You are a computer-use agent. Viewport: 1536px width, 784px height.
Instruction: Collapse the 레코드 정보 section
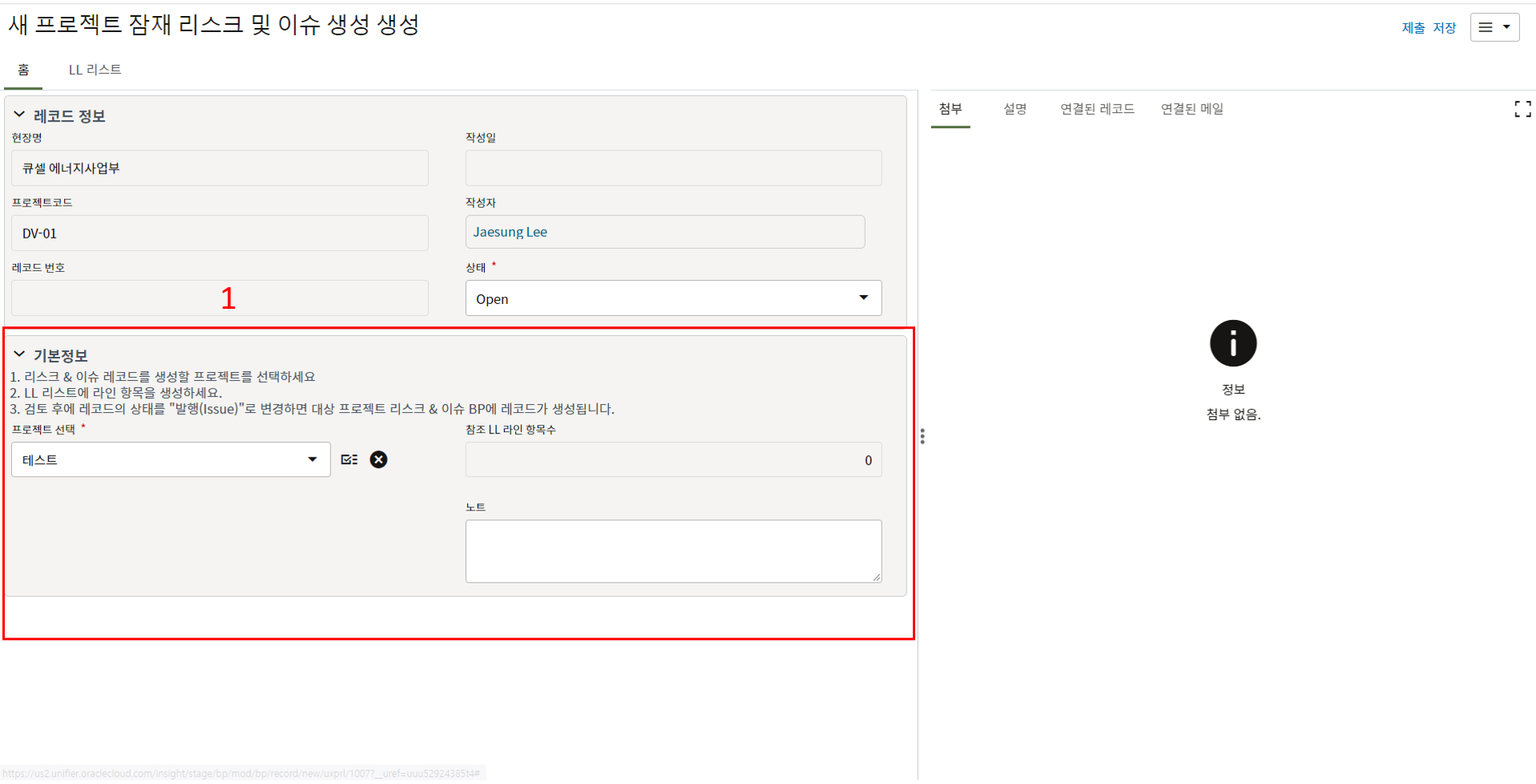[x=20, y=115]
